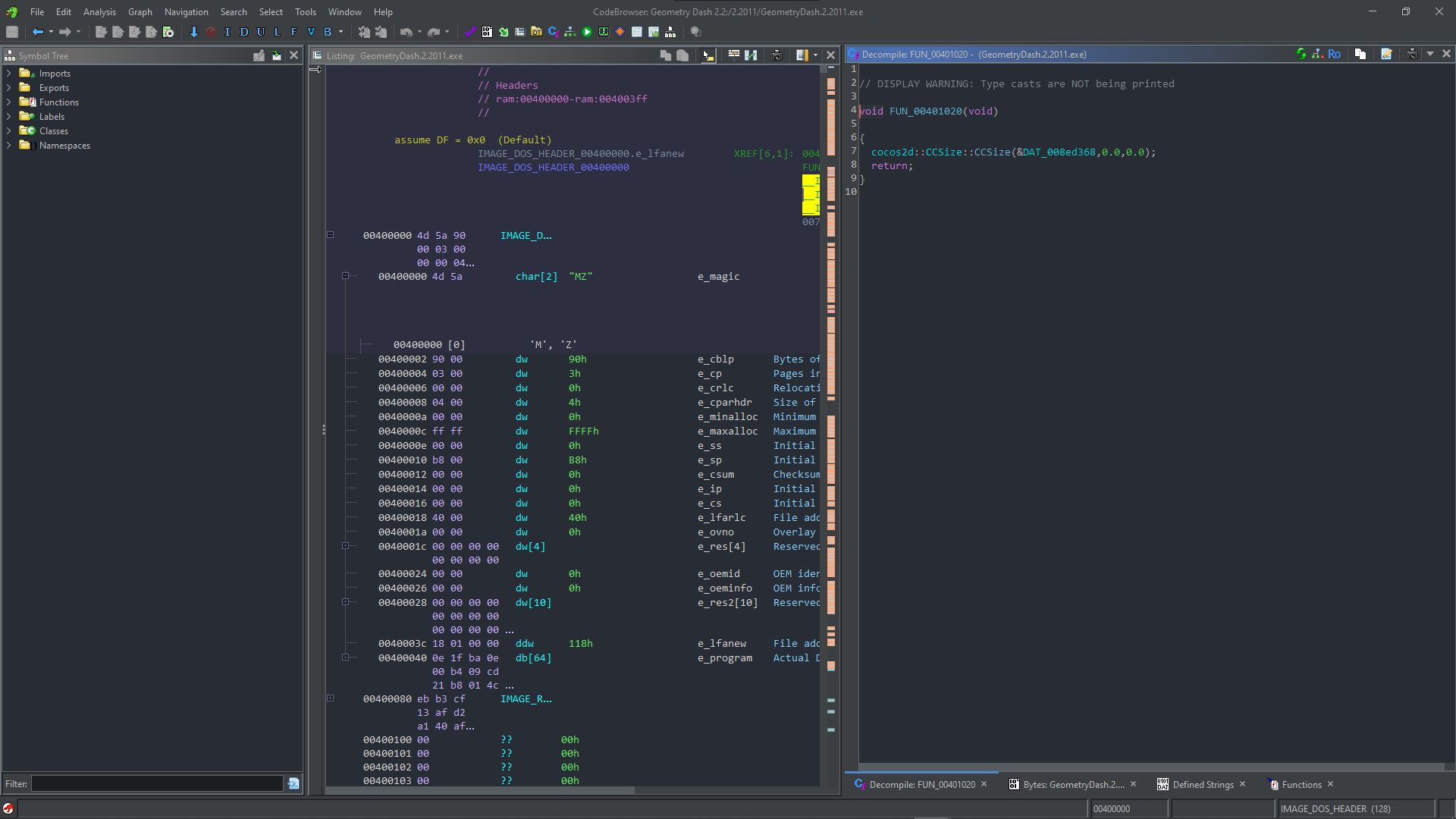Toggle the 'D' data navigation icon
1456x819 pixels.
pos(244,32)
